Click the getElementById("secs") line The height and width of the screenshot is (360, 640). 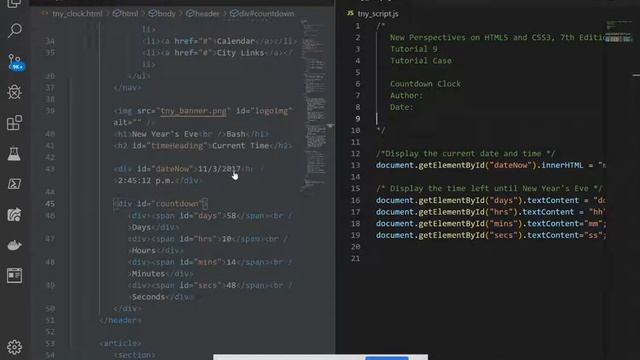(x=490, y=236)
